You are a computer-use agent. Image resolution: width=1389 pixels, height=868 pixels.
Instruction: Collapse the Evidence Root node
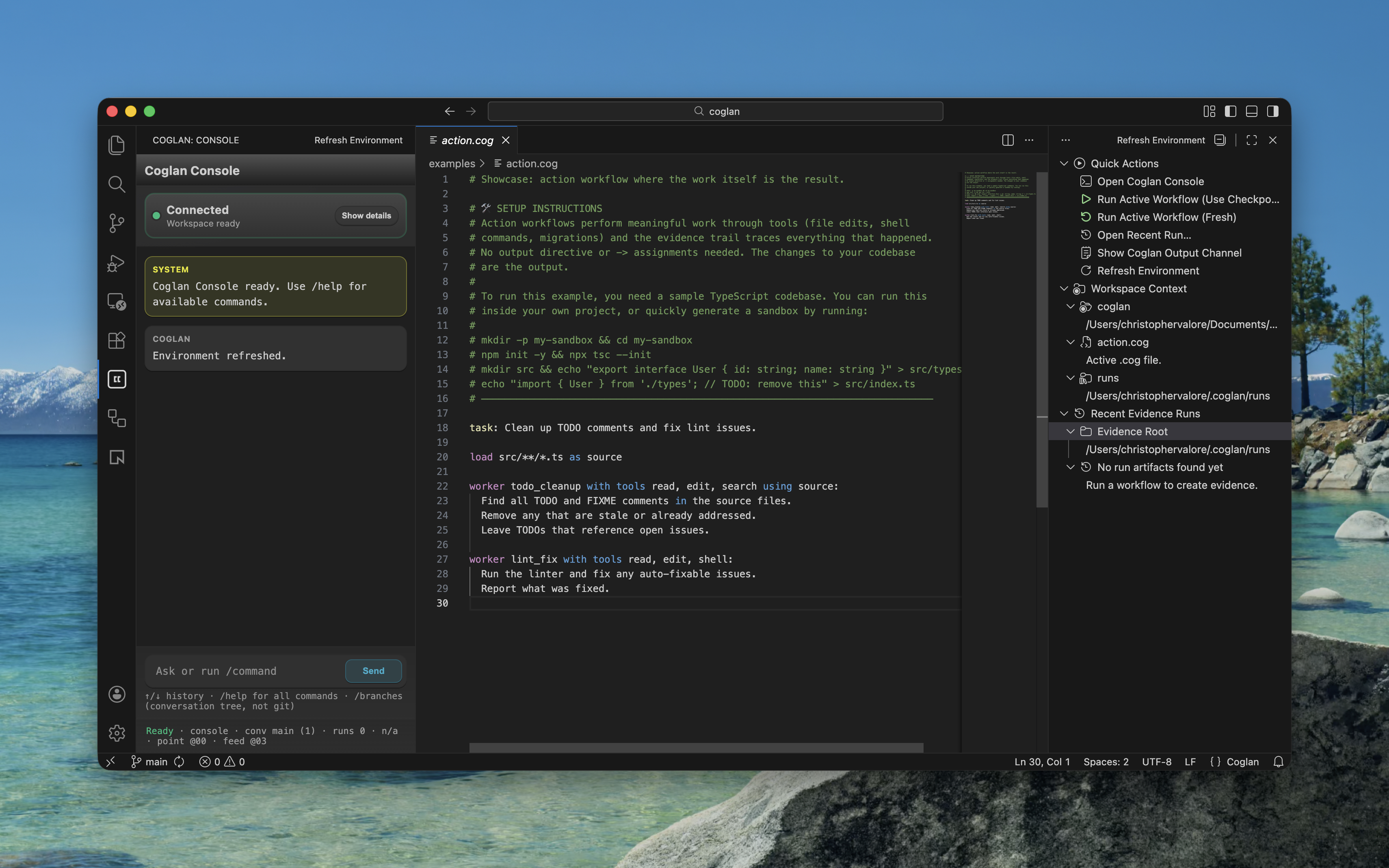(x=1071, y=431)
